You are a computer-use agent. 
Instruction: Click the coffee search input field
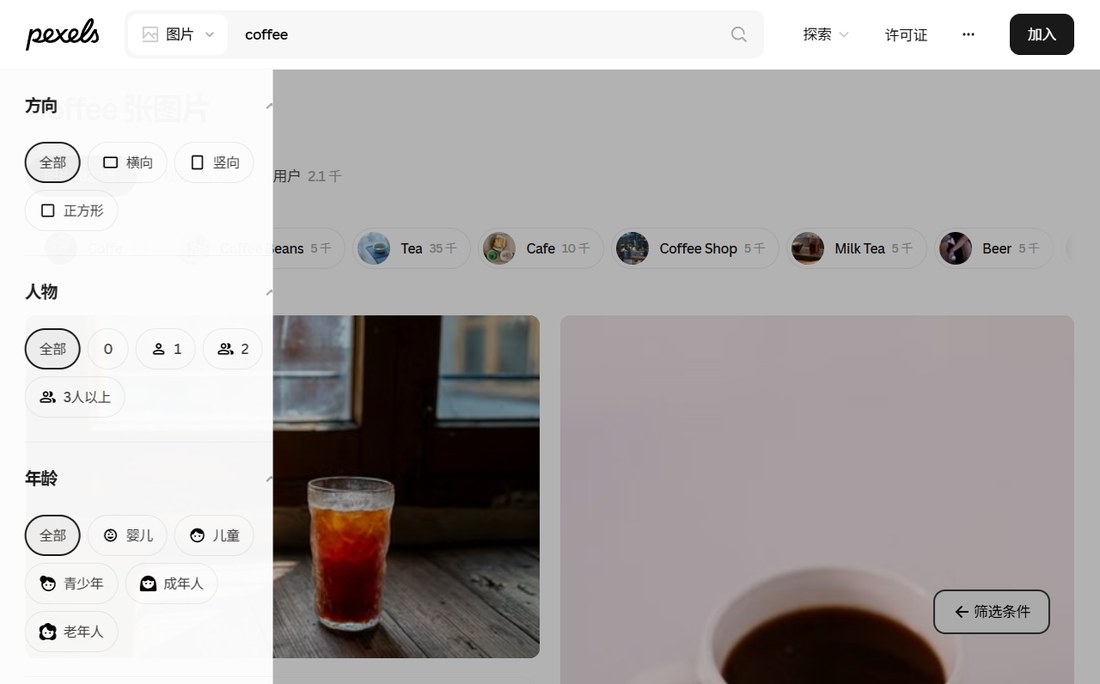click(477, 34)
